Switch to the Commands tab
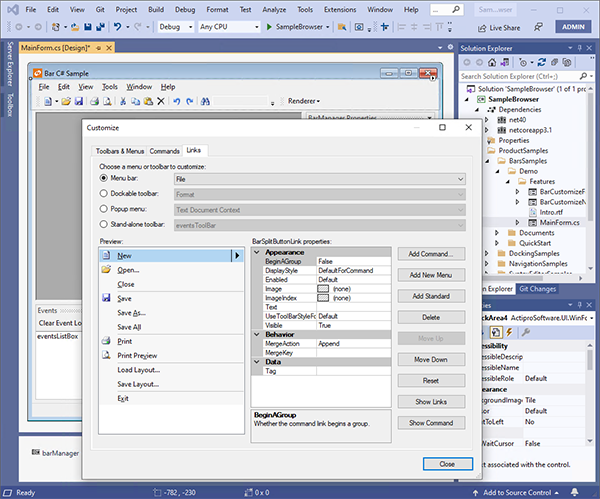Image resolution: width=600 pixels, height=499 pixels. pos(165,151)
